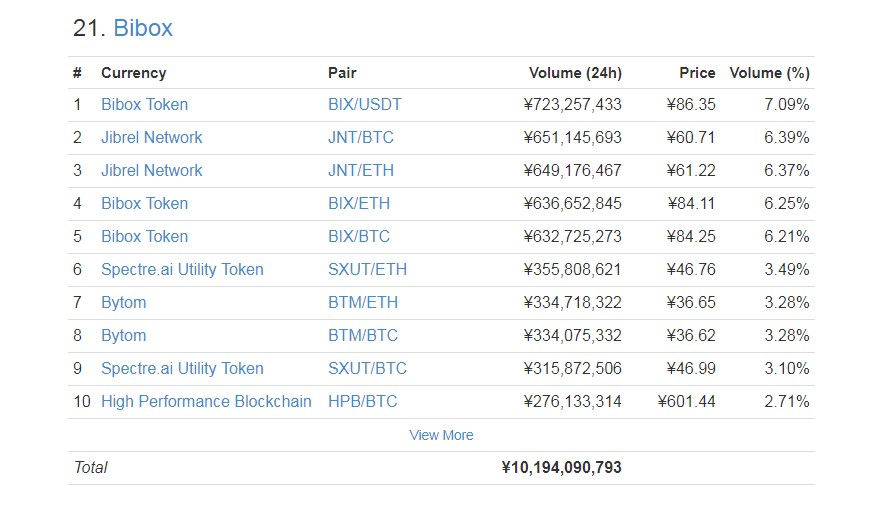Open the SXUT/BTC pair link
This screenshot has height=509, width=875.
click(x=367, y=368)
